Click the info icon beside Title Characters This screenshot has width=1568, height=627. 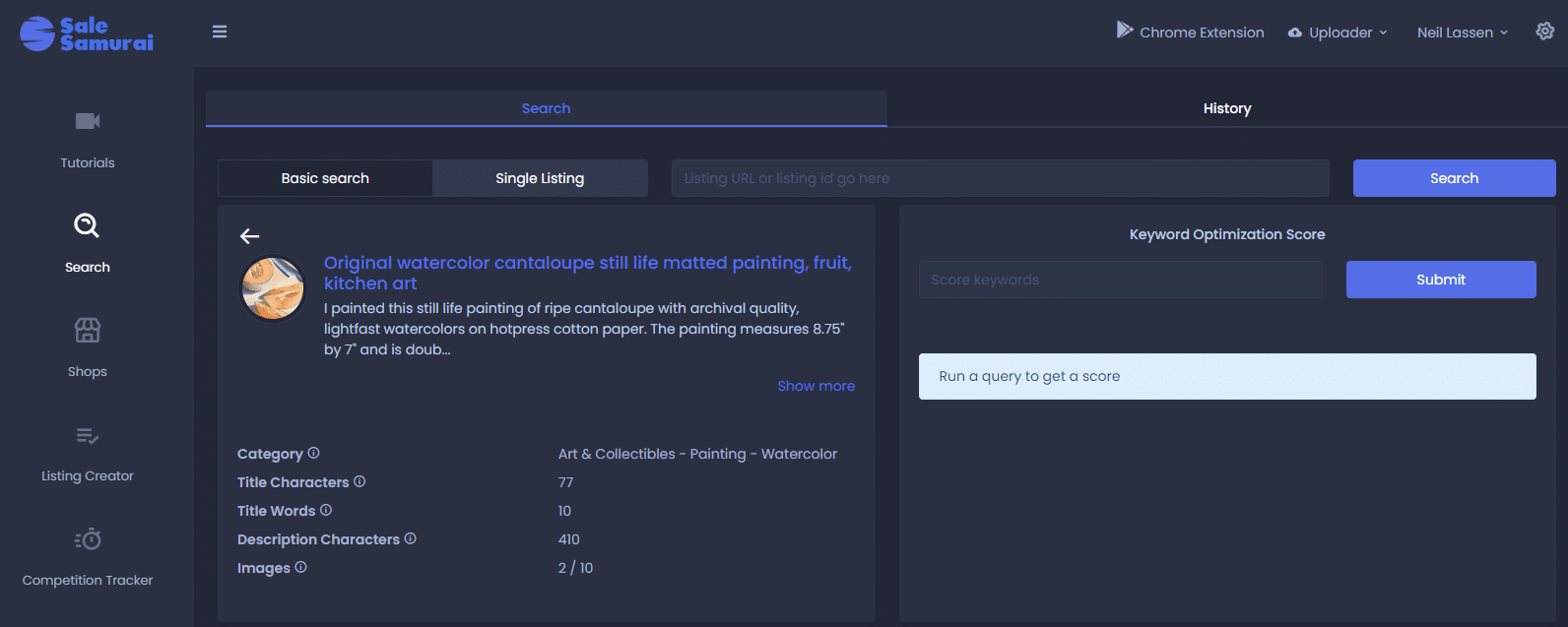(x=359, y=481)
